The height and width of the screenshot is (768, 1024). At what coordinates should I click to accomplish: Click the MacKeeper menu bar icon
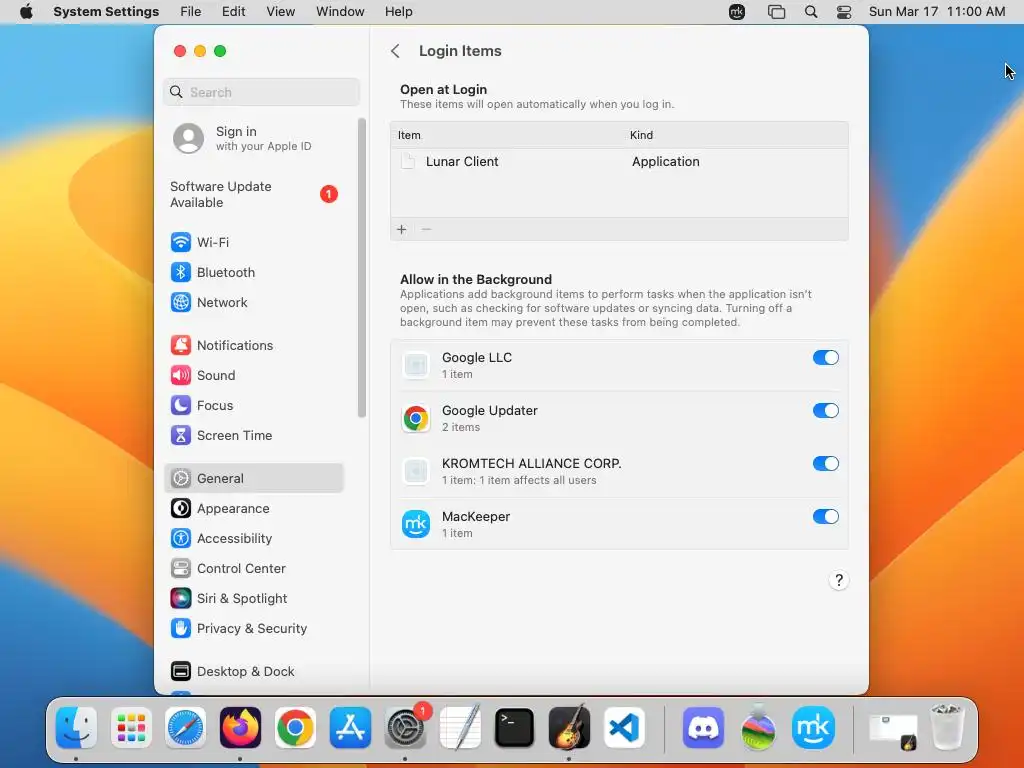[x=737, y=12]
